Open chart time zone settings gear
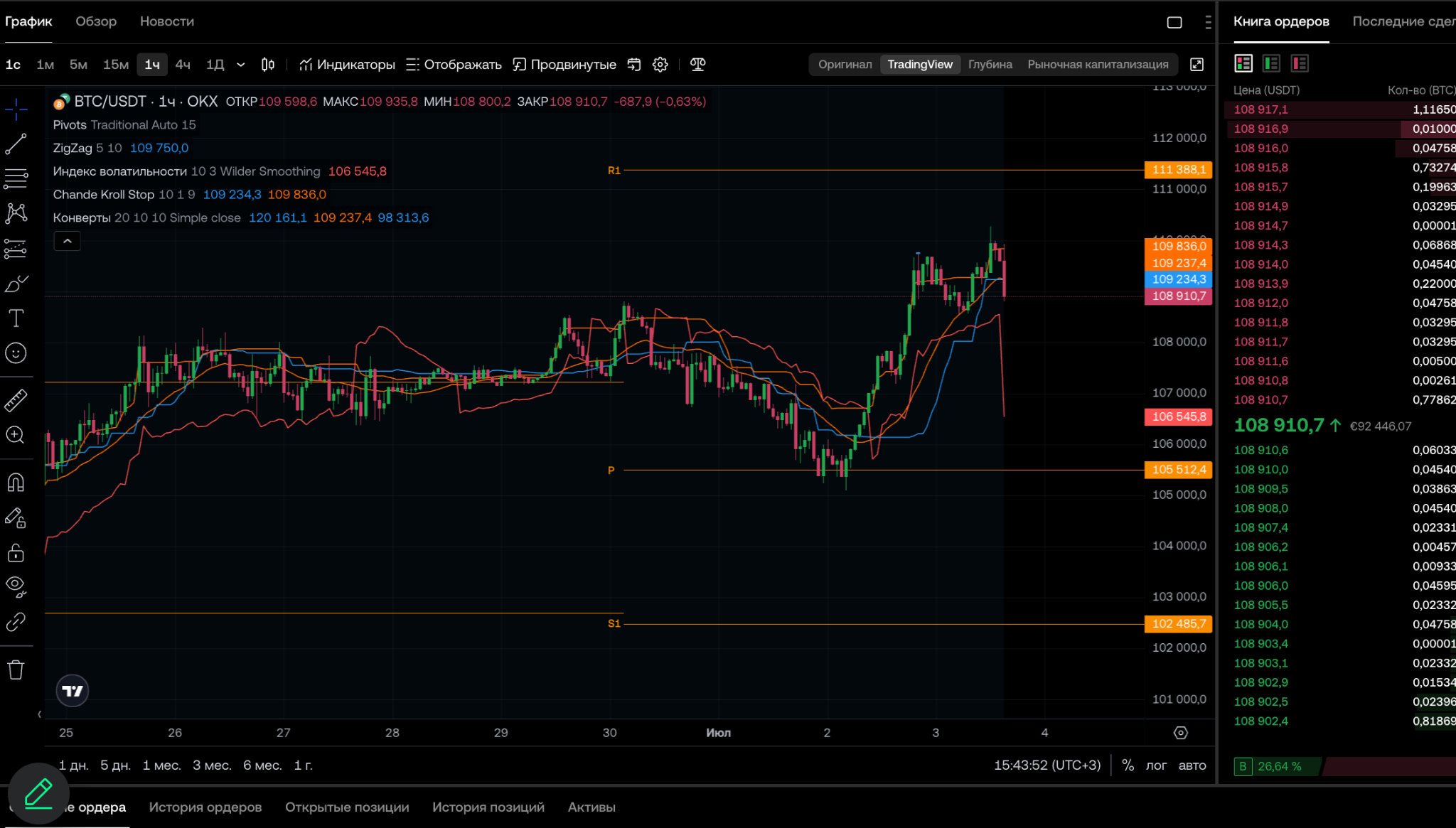This screenshot has width=1456, height=828. click(x=1181, y=733)
